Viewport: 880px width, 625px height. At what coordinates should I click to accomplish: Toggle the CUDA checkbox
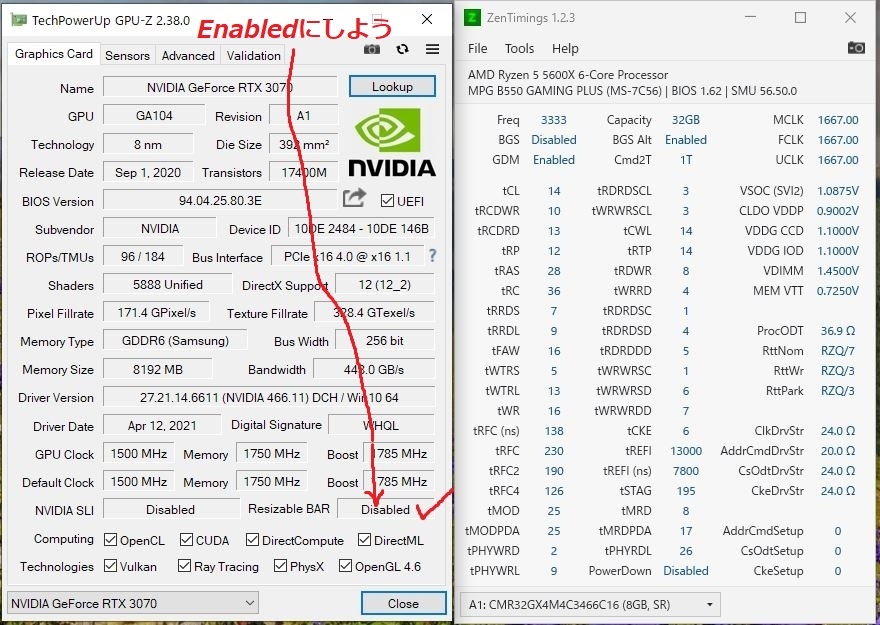point(186,540)
